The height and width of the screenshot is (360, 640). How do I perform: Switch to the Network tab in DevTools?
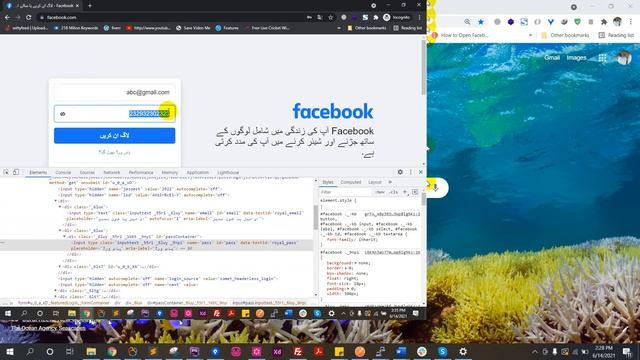click(111, 173)
